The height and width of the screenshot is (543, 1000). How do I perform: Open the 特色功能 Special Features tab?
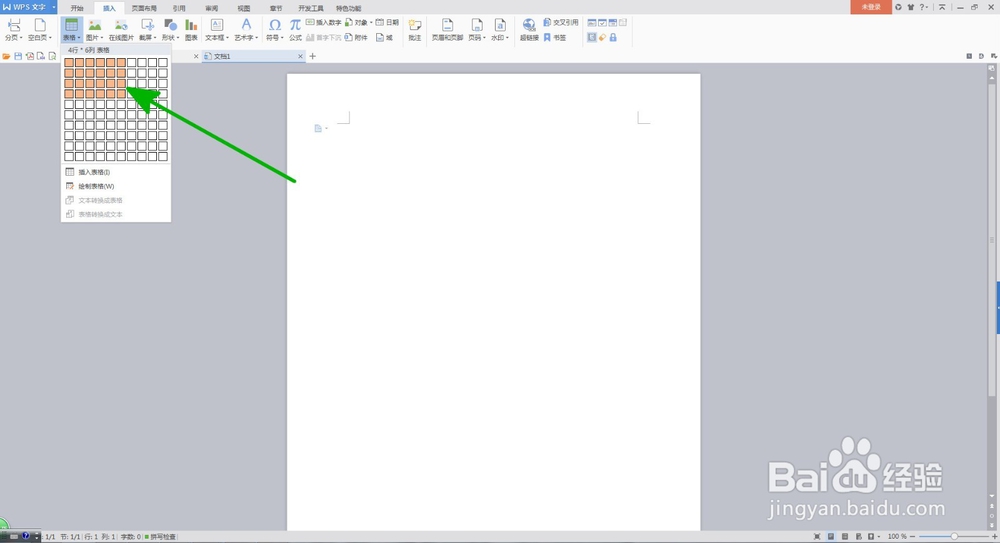[348, 8]
